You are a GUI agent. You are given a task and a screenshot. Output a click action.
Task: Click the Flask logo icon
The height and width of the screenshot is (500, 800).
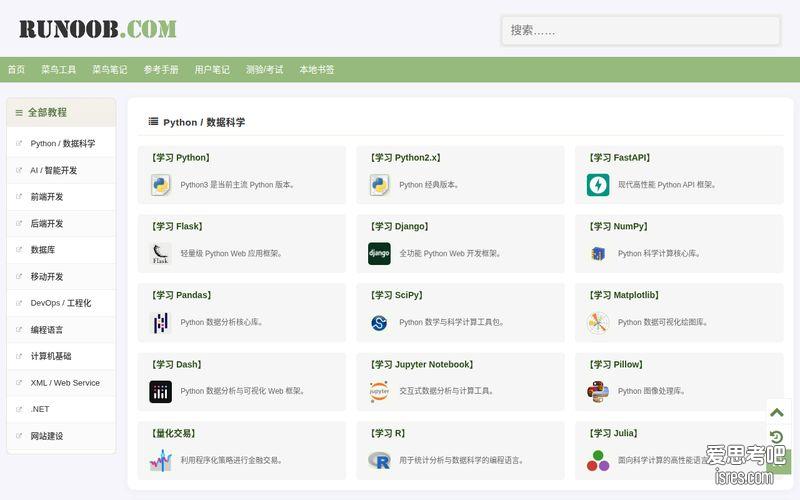pos(161,254)
